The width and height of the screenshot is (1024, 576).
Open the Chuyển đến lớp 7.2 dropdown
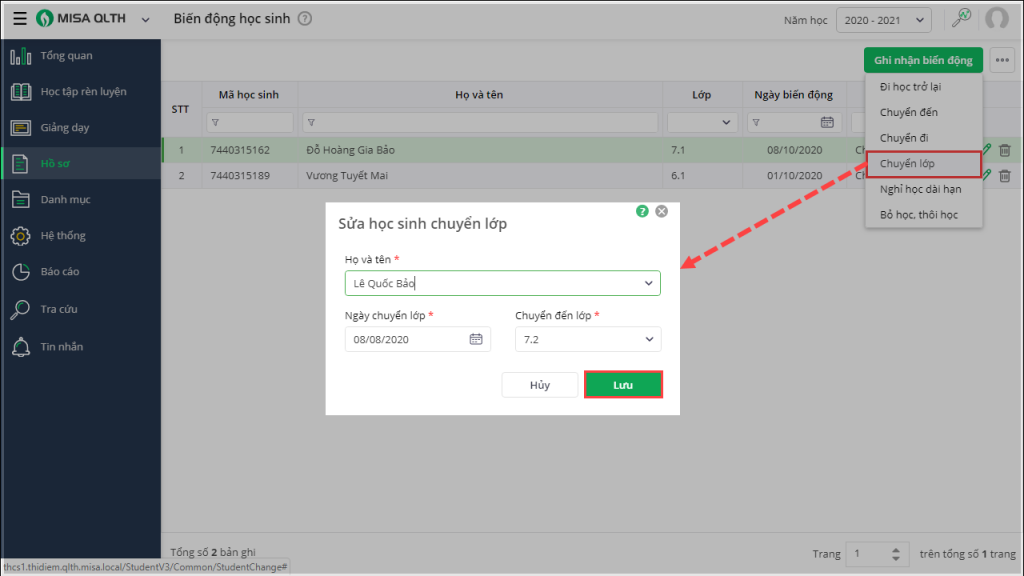click(x=588, y=340)
